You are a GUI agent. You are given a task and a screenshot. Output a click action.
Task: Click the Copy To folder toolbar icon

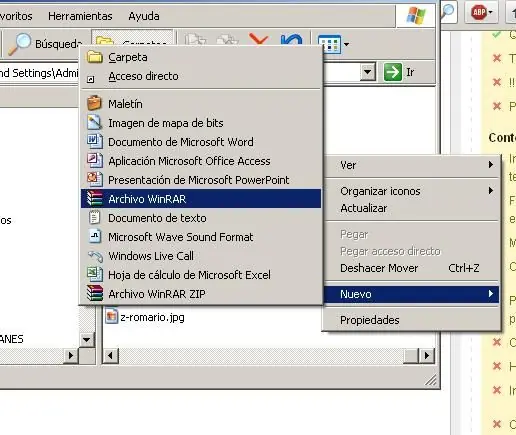(x=228, y=40)
